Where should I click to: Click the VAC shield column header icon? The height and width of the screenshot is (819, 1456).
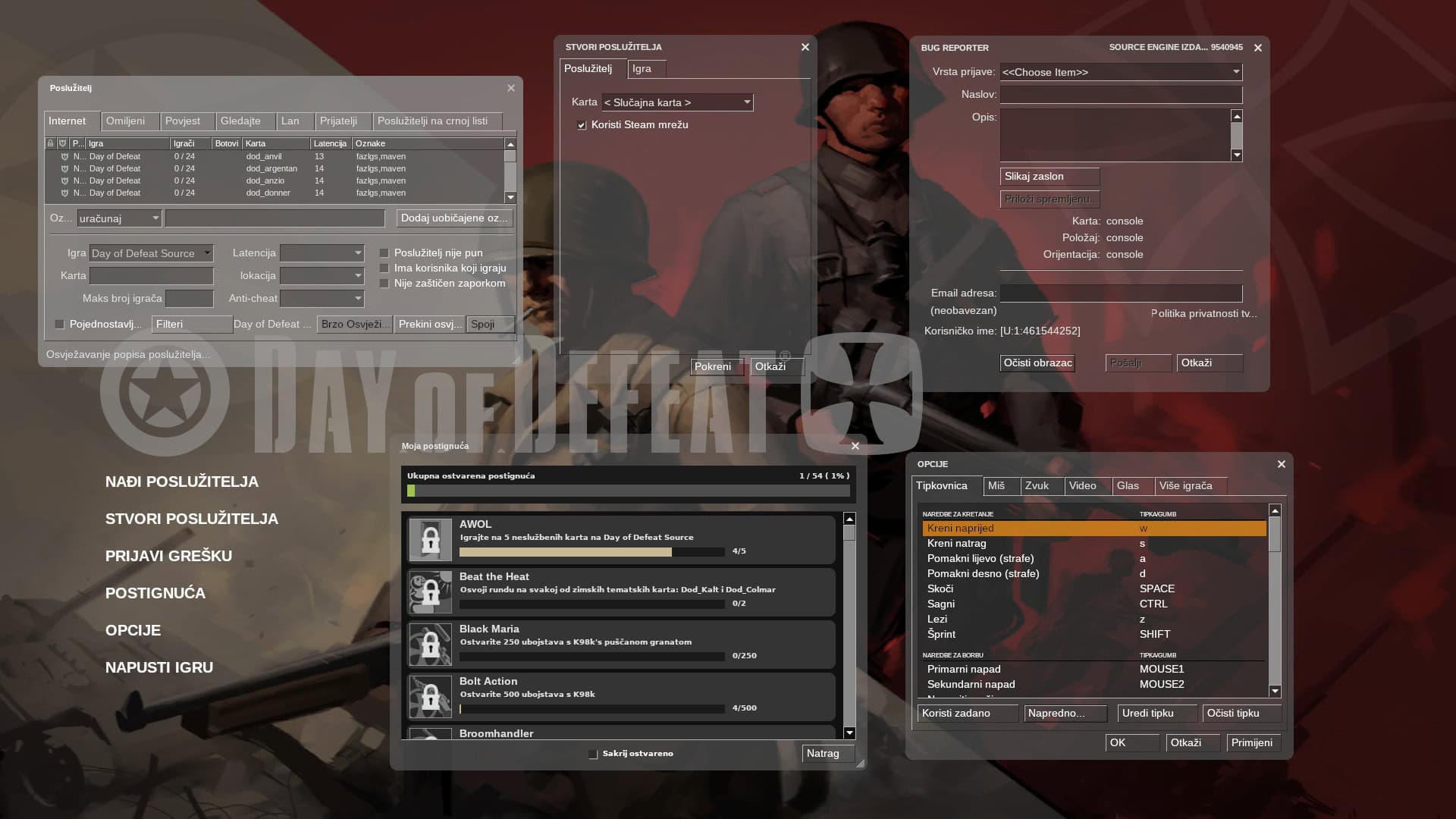click(63, 143)
